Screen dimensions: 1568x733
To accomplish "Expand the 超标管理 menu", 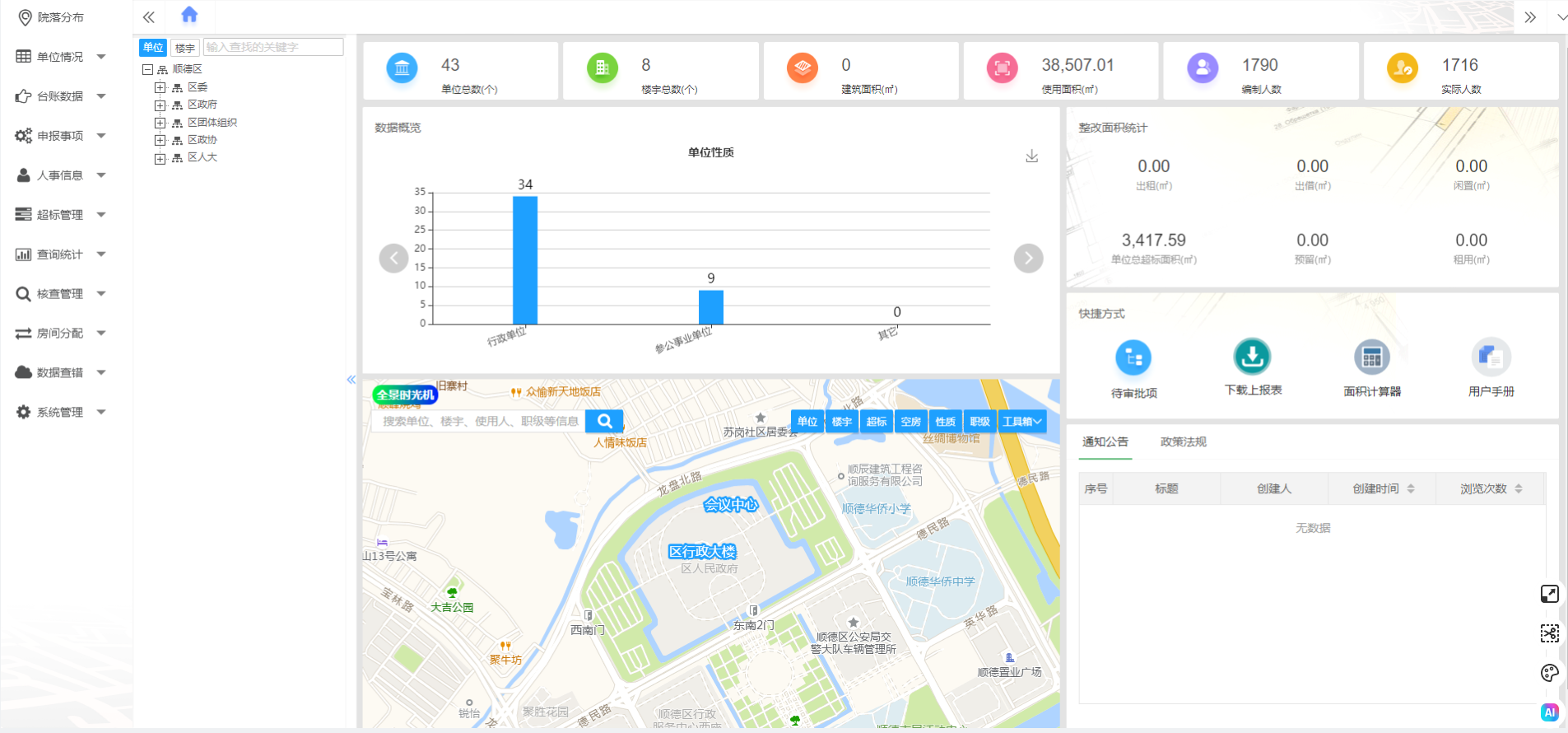I will (61, 215).
